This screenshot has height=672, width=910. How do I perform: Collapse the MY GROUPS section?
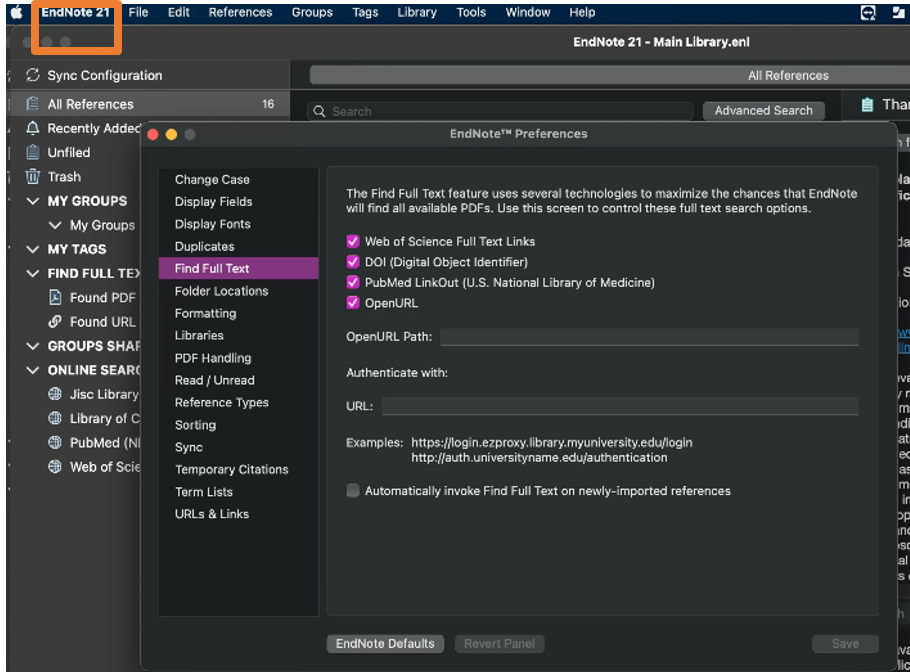click(33, 201)
